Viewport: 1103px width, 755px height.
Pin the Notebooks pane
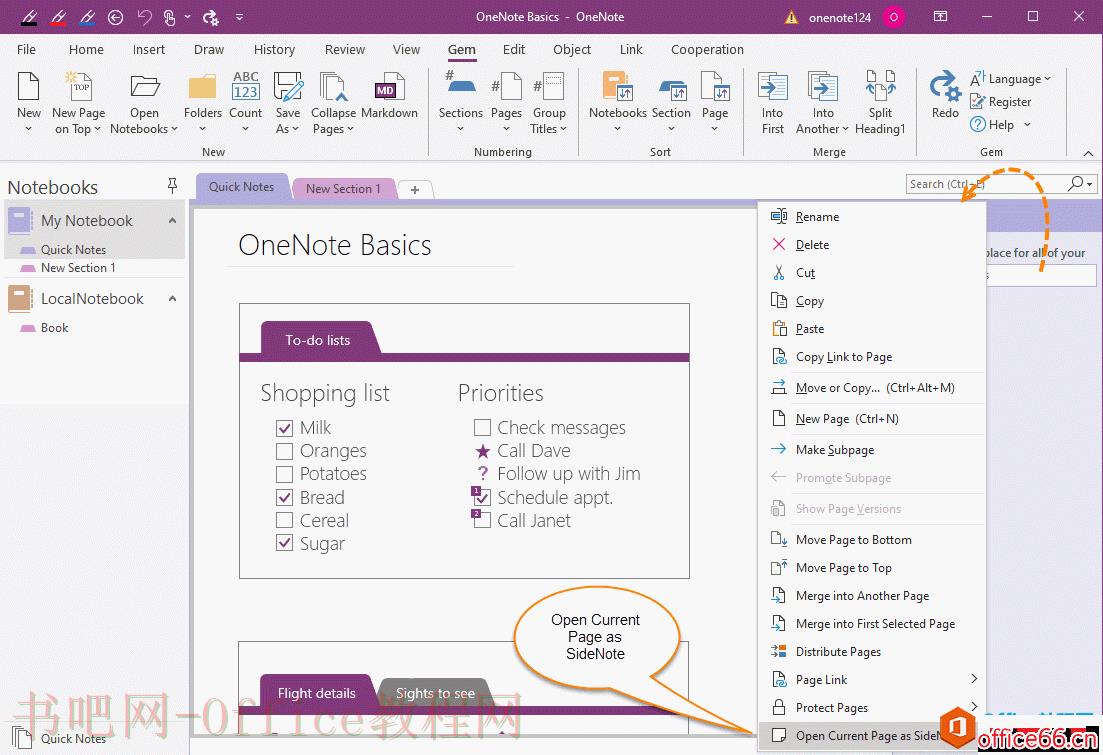(x=172, y=186)
